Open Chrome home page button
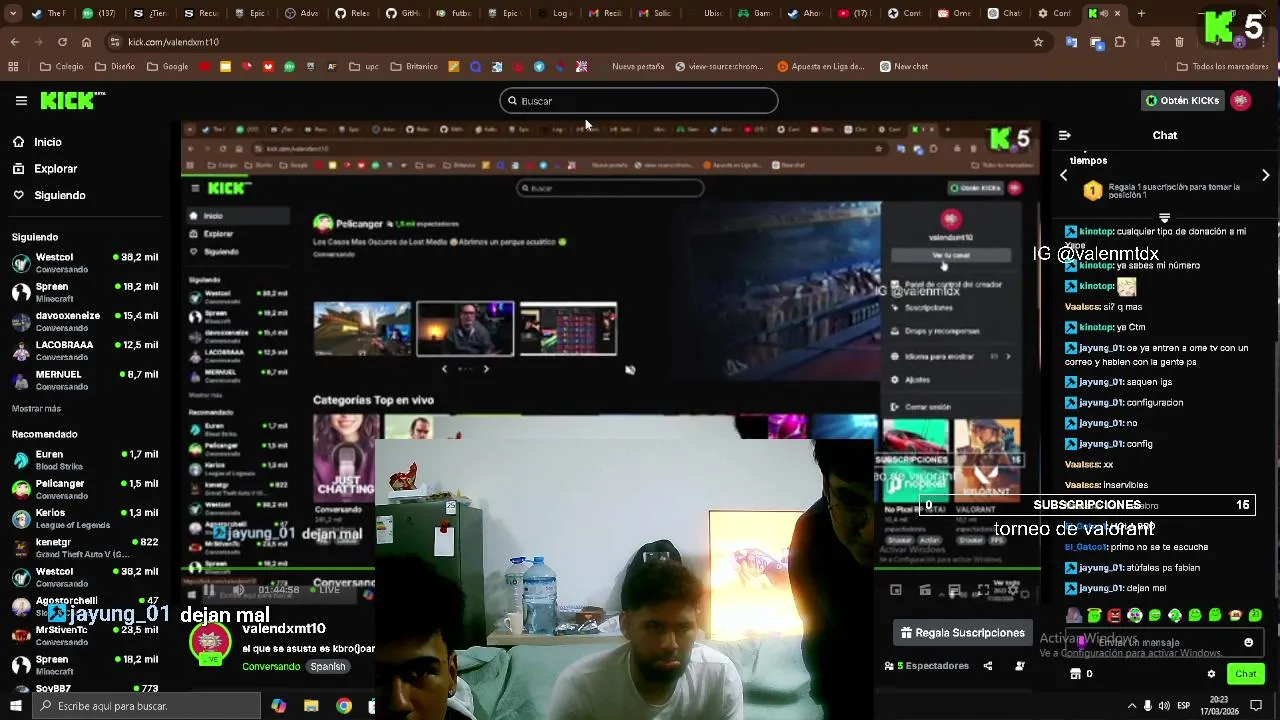Viewport: 1280px width, 720px height. 86,42
